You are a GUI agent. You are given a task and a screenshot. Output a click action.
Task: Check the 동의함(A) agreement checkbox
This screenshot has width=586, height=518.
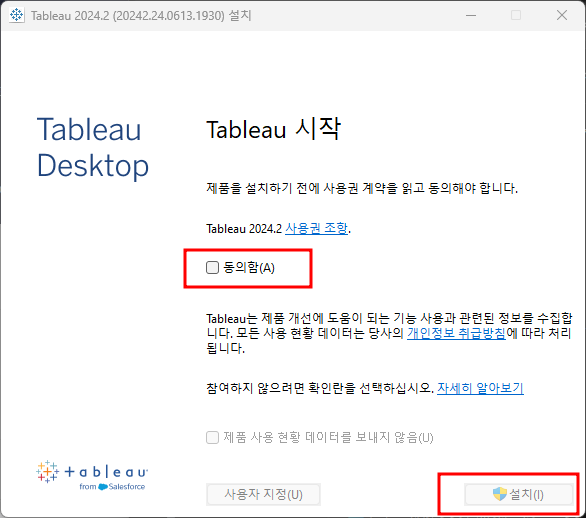[x=212, y=268]
